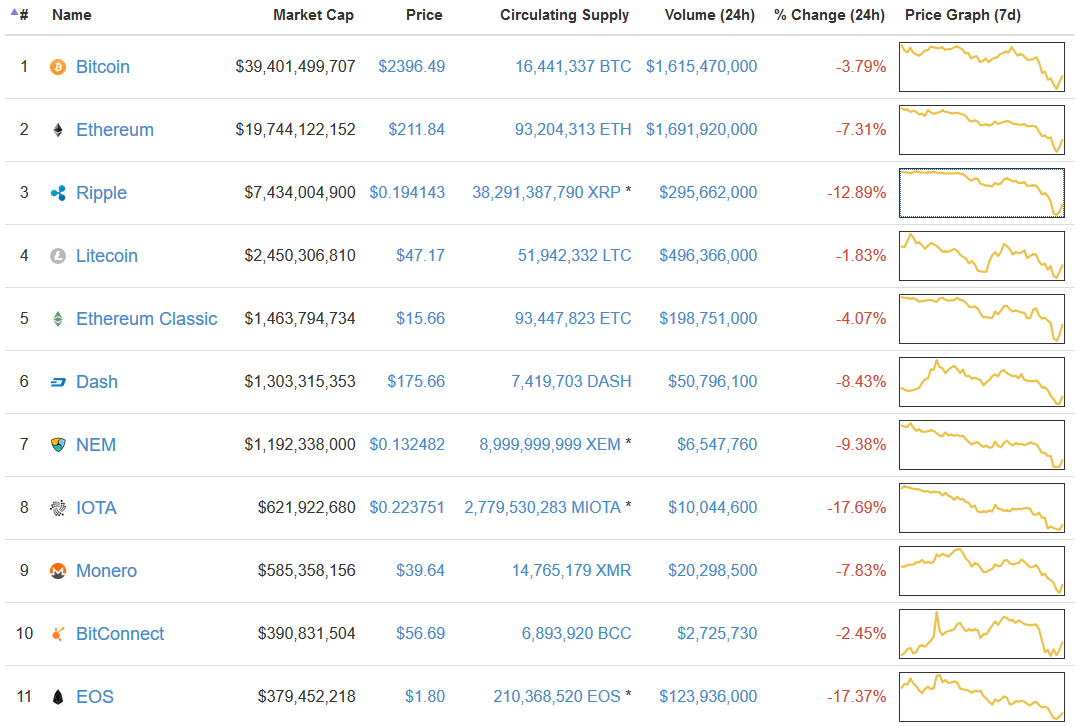View Bitcoin's 7-day price graph
Image resolution: width=1076 pixels, height=727 pixels.
(981, 67)
